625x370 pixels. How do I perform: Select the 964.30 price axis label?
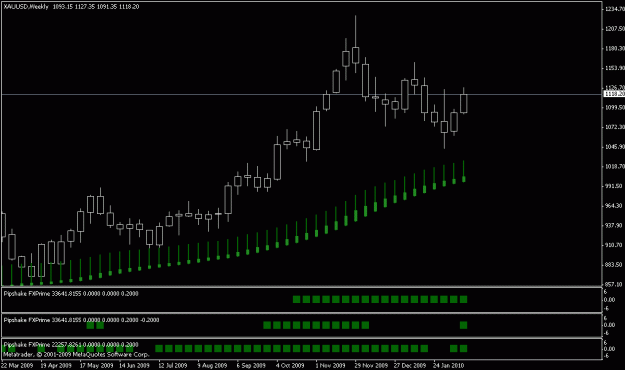tap(613, 206)
